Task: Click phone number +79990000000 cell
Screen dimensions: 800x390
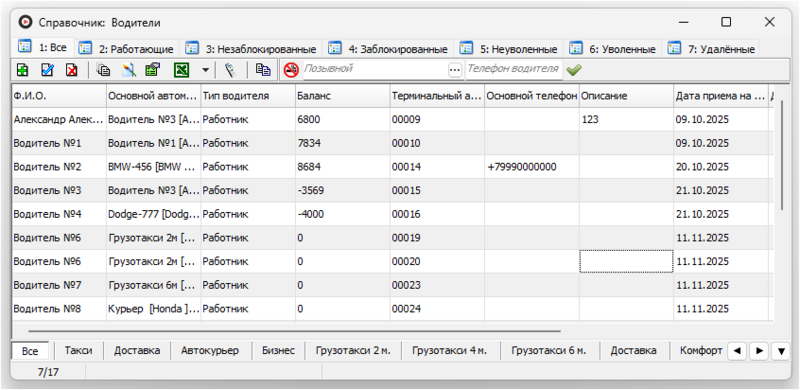Action: 532,167
